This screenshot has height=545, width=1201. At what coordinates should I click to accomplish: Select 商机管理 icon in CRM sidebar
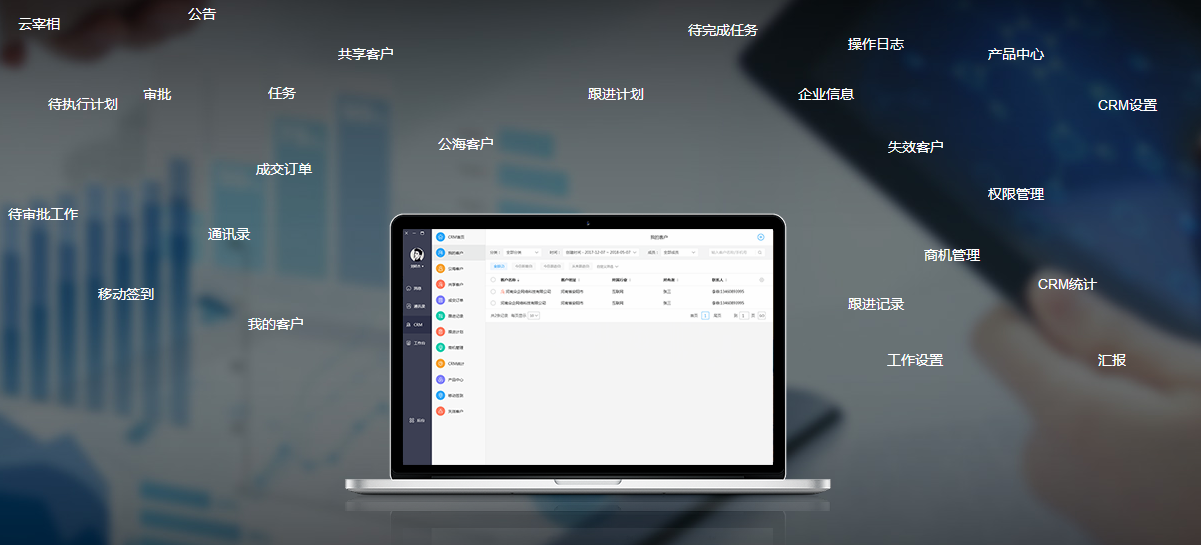(x=440, y=348)
